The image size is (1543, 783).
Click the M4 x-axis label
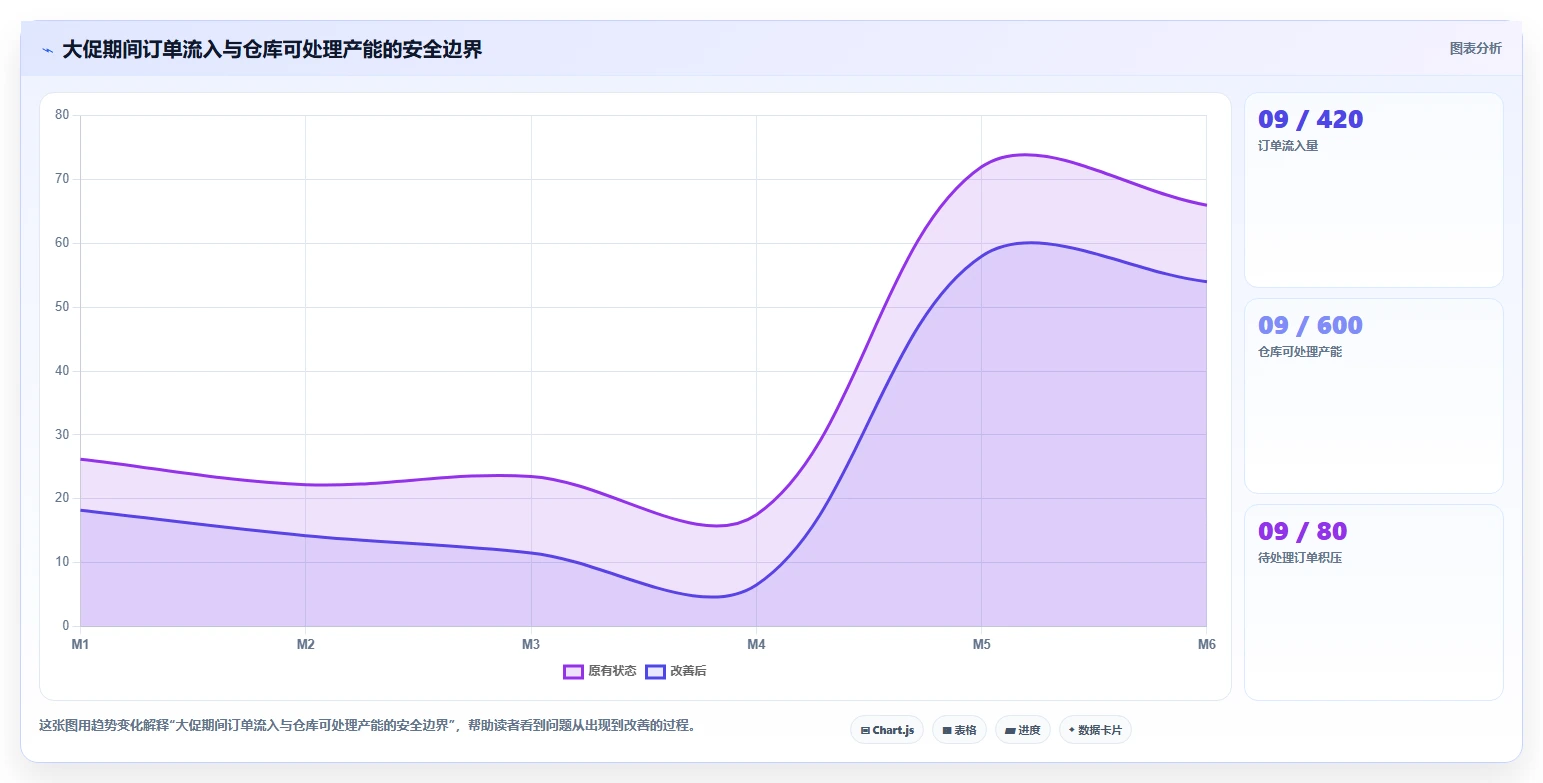[x=756, y=645]
